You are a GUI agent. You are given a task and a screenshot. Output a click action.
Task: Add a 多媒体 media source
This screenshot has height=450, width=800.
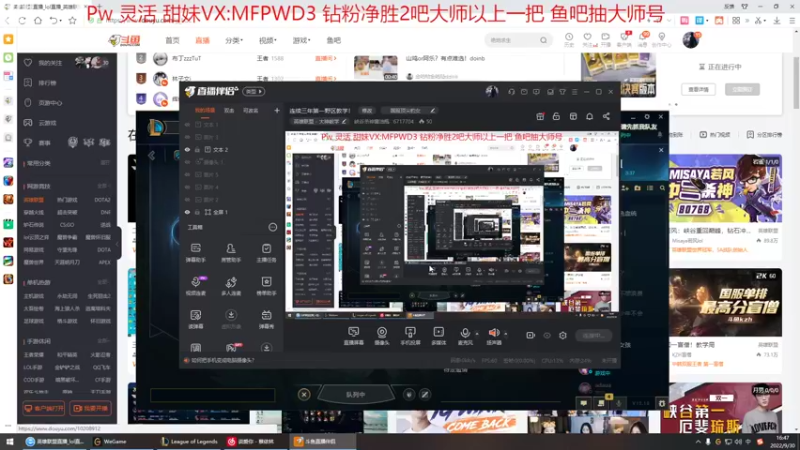click(438, 336)
